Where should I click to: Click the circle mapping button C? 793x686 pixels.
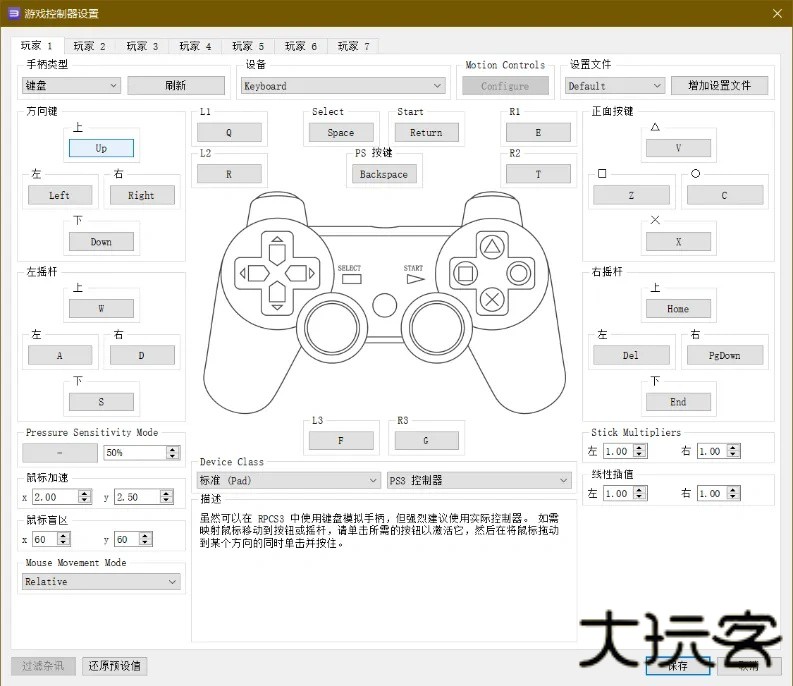tap(725, 195)
